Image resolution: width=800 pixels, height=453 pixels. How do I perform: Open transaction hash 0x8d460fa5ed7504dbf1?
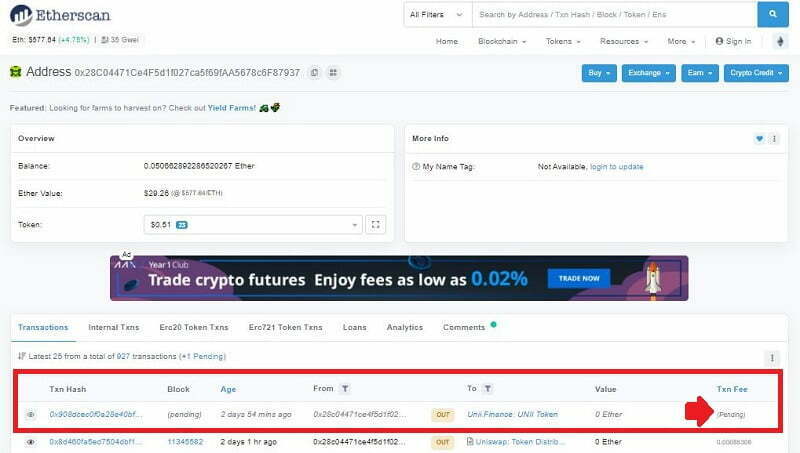pos(96,442)
